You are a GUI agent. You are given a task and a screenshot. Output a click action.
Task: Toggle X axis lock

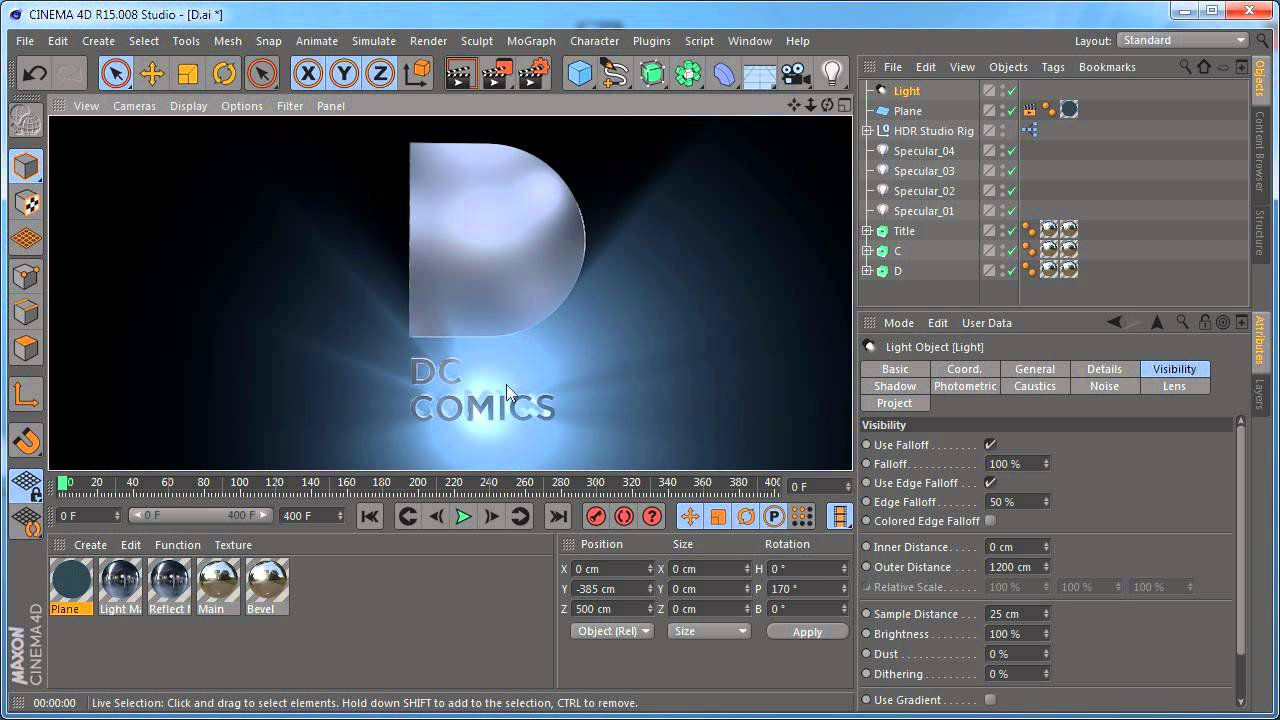(308, 74)
